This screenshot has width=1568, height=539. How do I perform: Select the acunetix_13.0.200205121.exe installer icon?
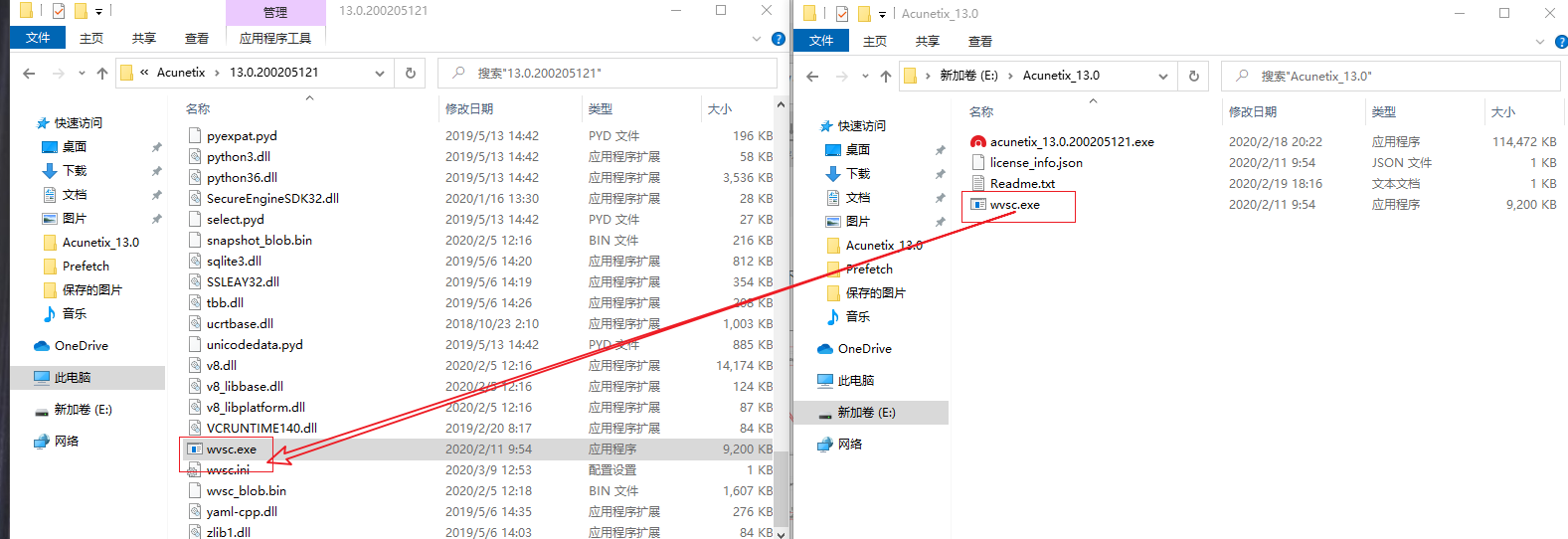(x=978, y=142)
